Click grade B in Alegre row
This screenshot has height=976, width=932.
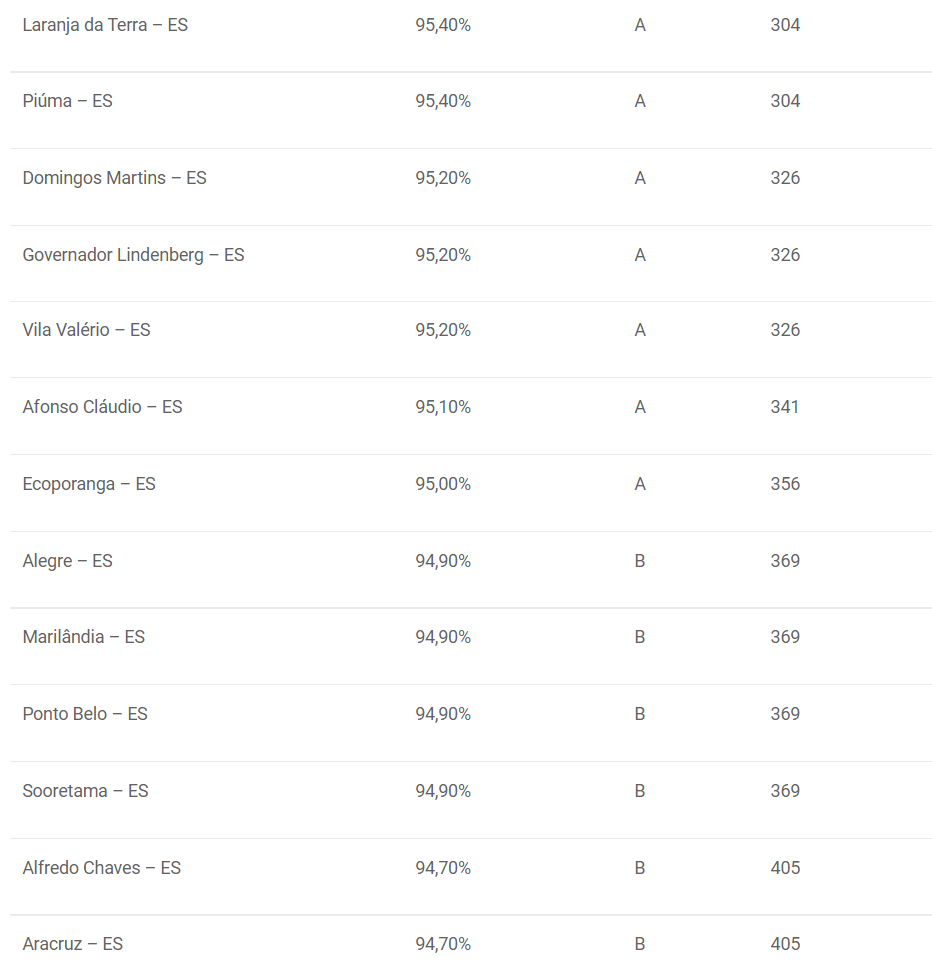(640, 561)
